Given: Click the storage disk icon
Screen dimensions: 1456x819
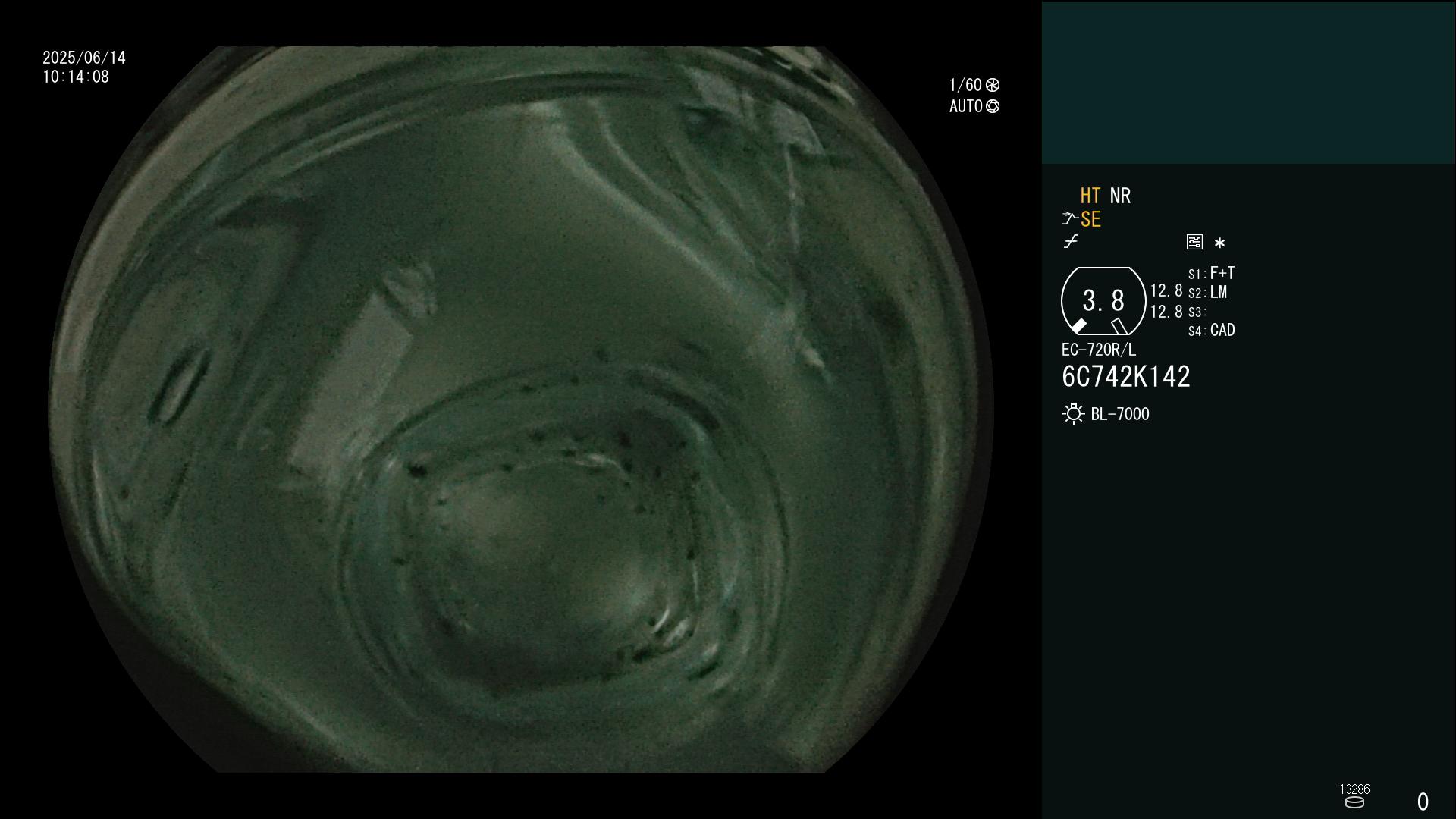Looking at the screenshot, I should coord(1354,802).
